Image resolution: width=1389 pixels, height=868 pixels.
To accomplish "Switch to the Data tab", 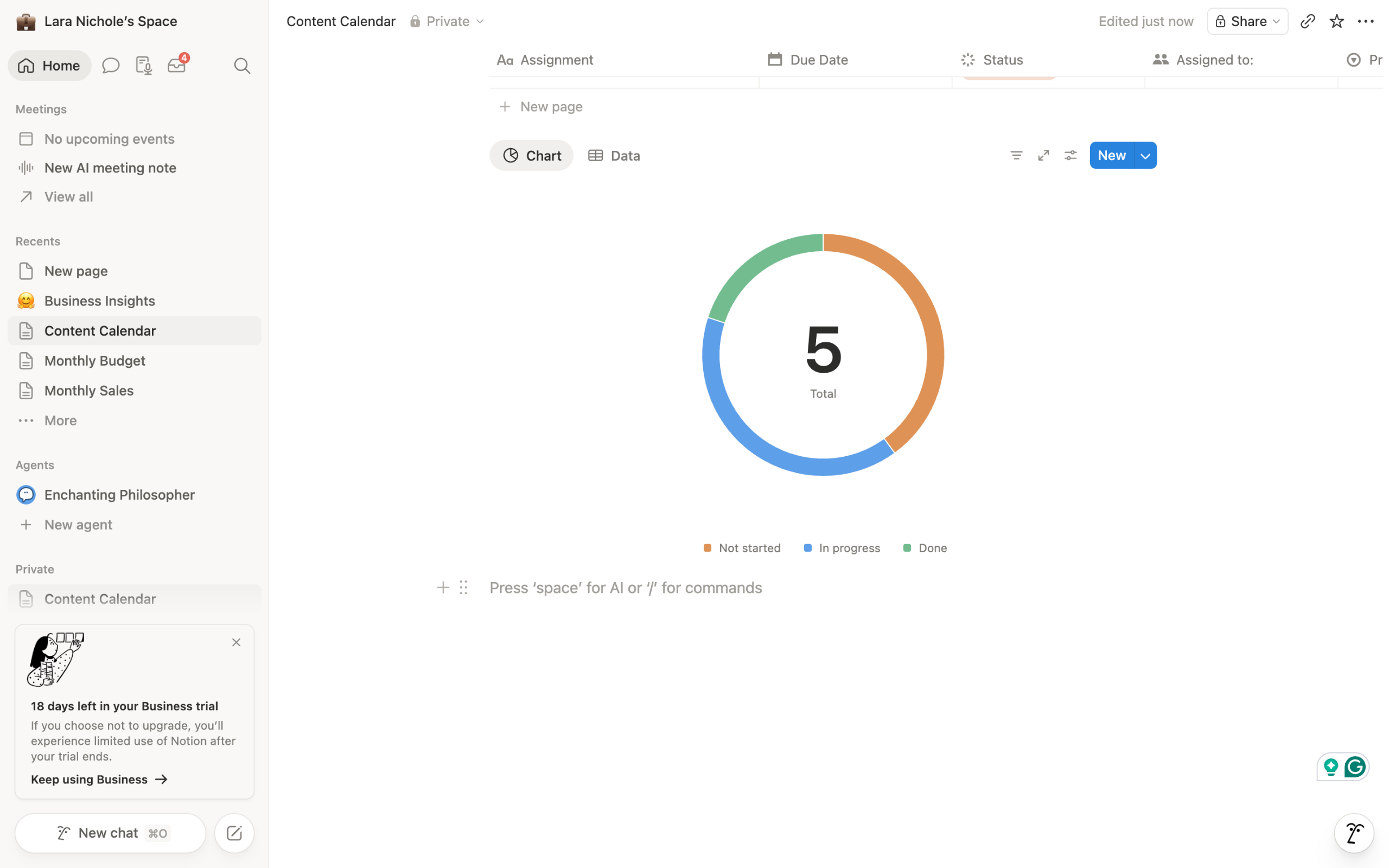I will 615,156.
